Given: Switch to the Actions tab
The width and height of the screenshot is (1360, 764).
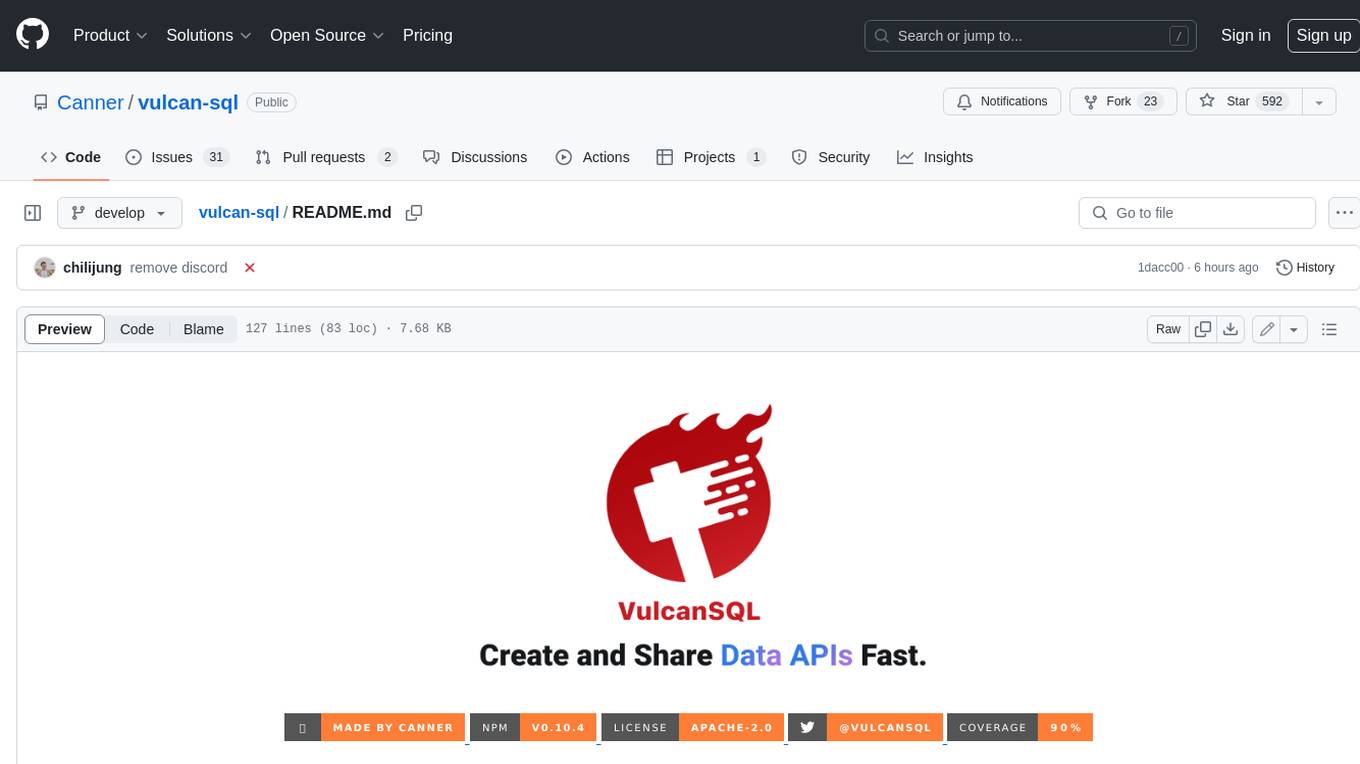Looking at the screenshot, I should [x=593, y=157].
